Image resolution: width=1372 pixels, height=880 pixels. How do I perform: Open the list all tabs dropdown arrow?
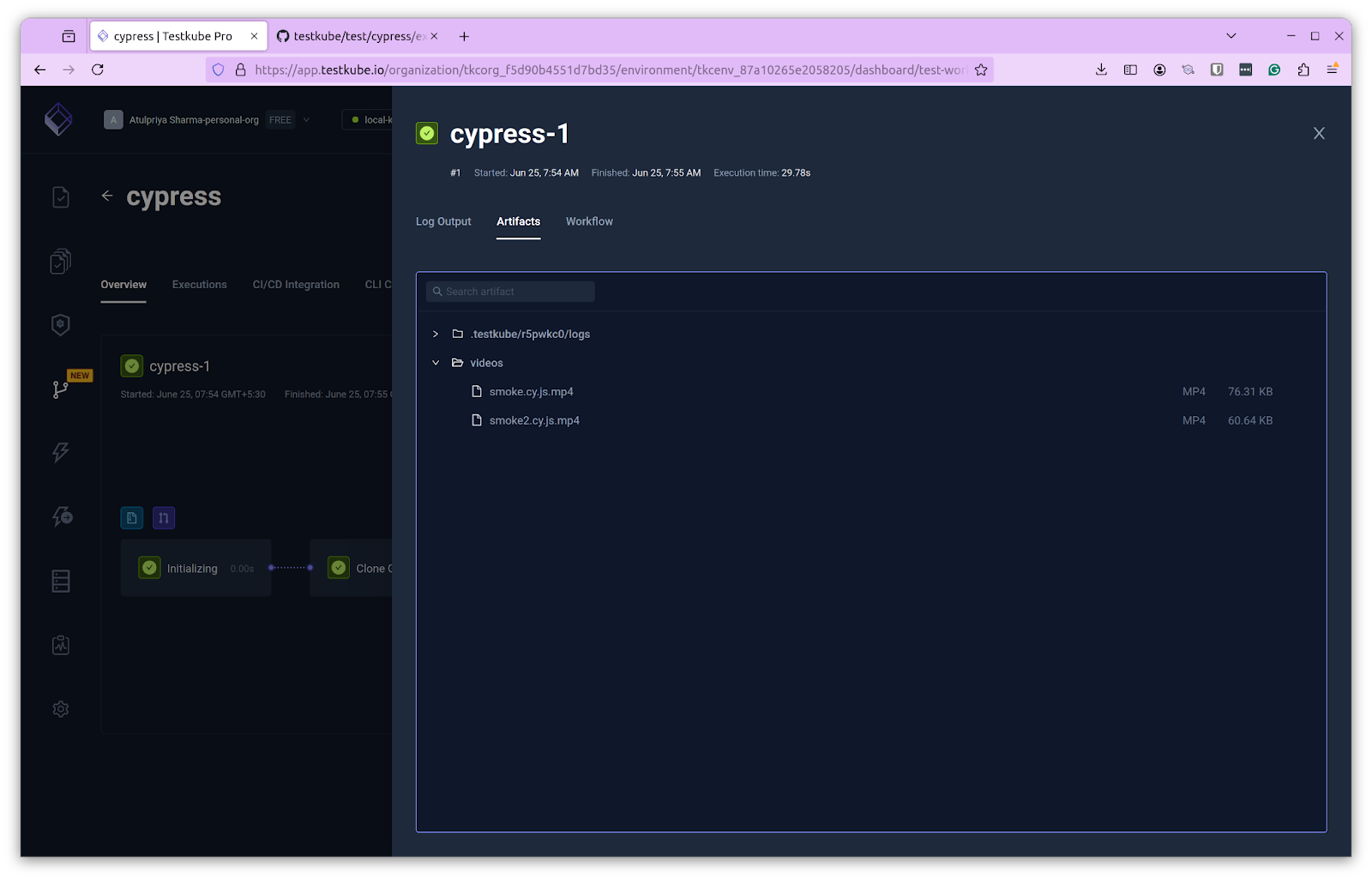(1231, 36)
